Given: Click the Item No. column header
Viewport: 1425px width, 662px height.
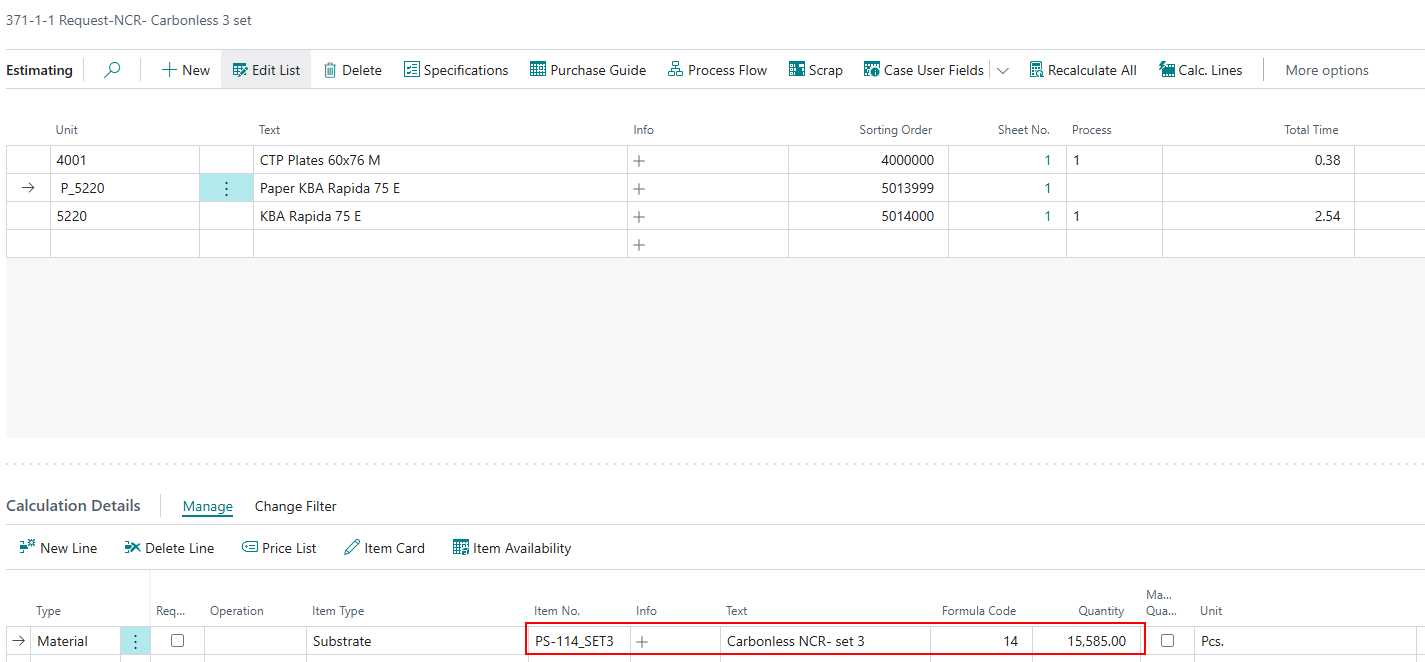Looking at the screenshot, I should point(557,611).
